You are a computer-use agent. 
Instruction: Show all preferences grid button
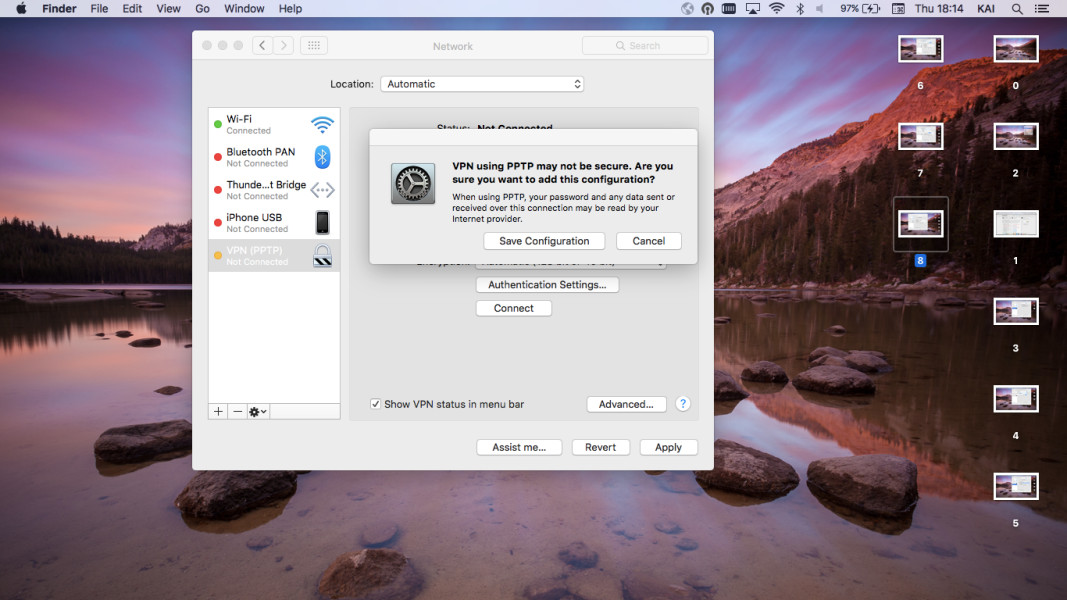[313, 46]
